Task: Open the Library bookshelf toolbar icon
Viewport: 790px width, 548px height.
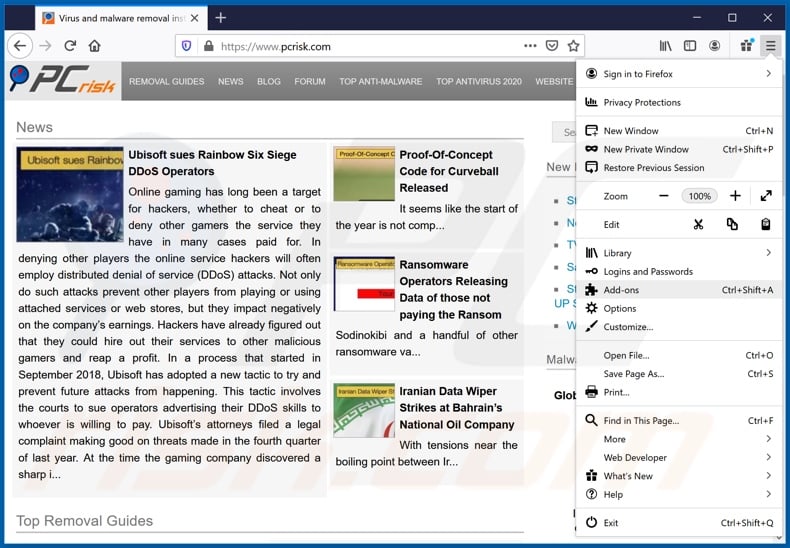Action: pyautogui.click(x=665, y=46)
